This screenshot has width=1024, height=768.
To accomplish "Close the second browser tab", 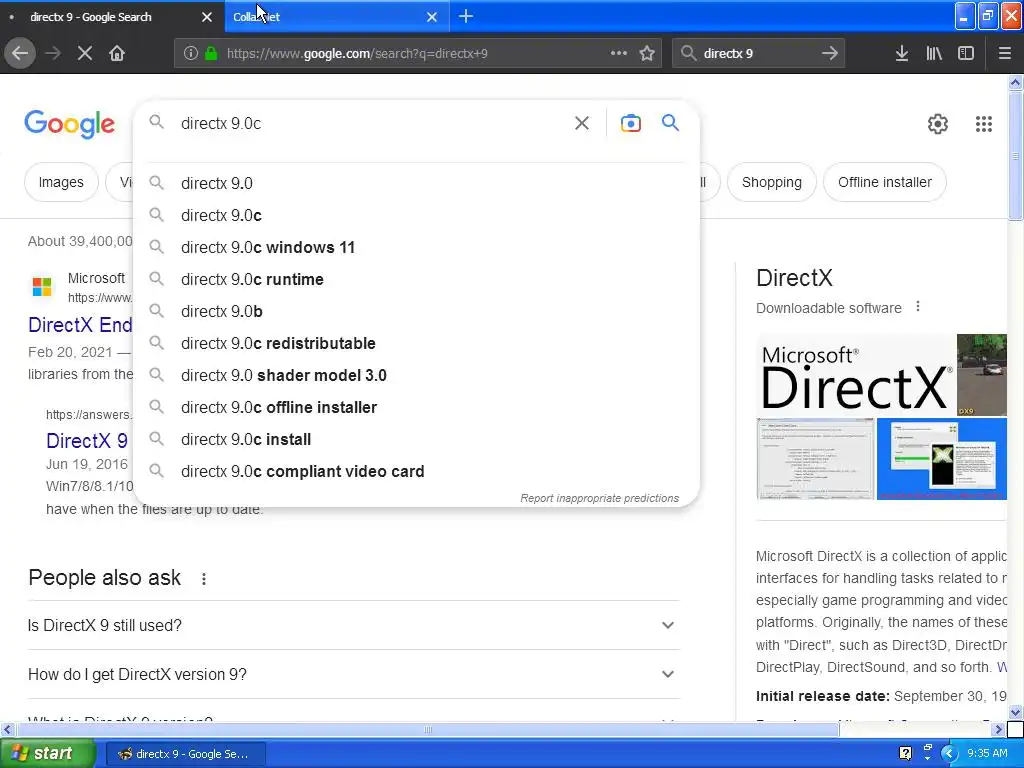I will point(432,17).
